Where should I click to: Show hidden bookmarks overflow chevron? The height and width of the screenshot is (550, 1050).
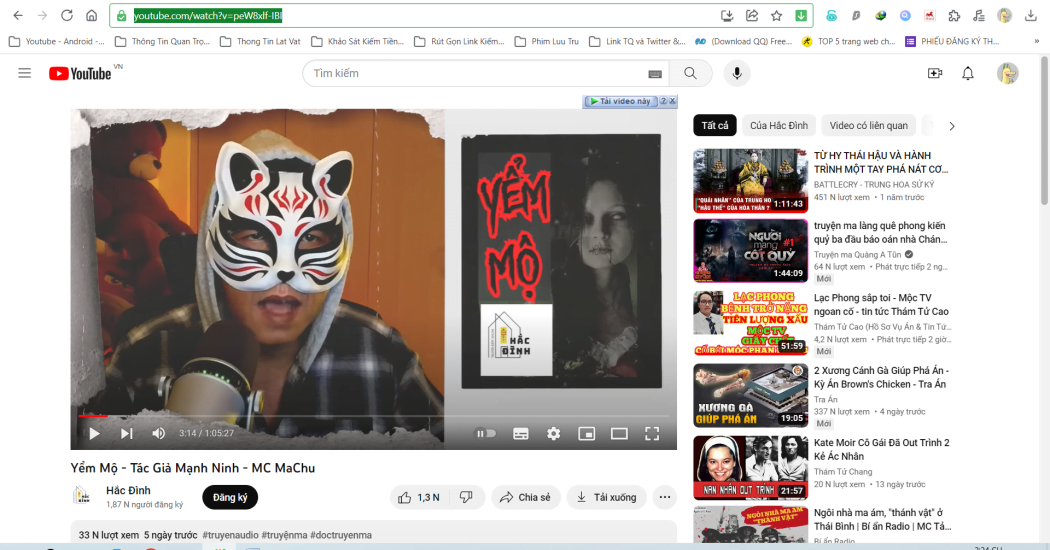1037,42
